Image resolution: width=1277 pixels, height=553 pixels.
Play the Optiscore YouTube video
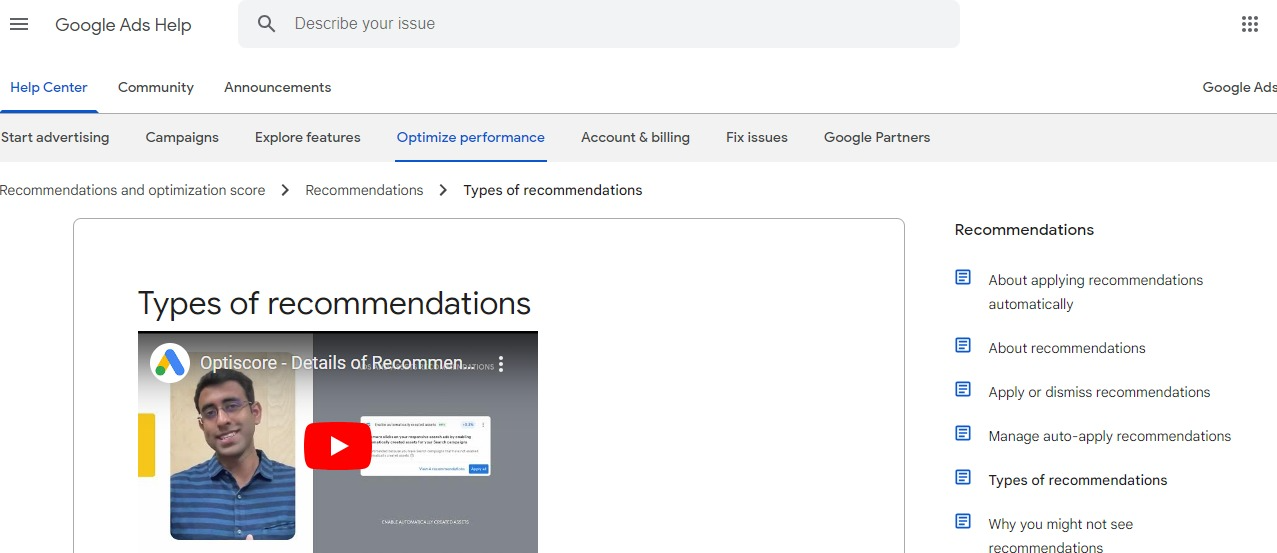click(338, 446)
